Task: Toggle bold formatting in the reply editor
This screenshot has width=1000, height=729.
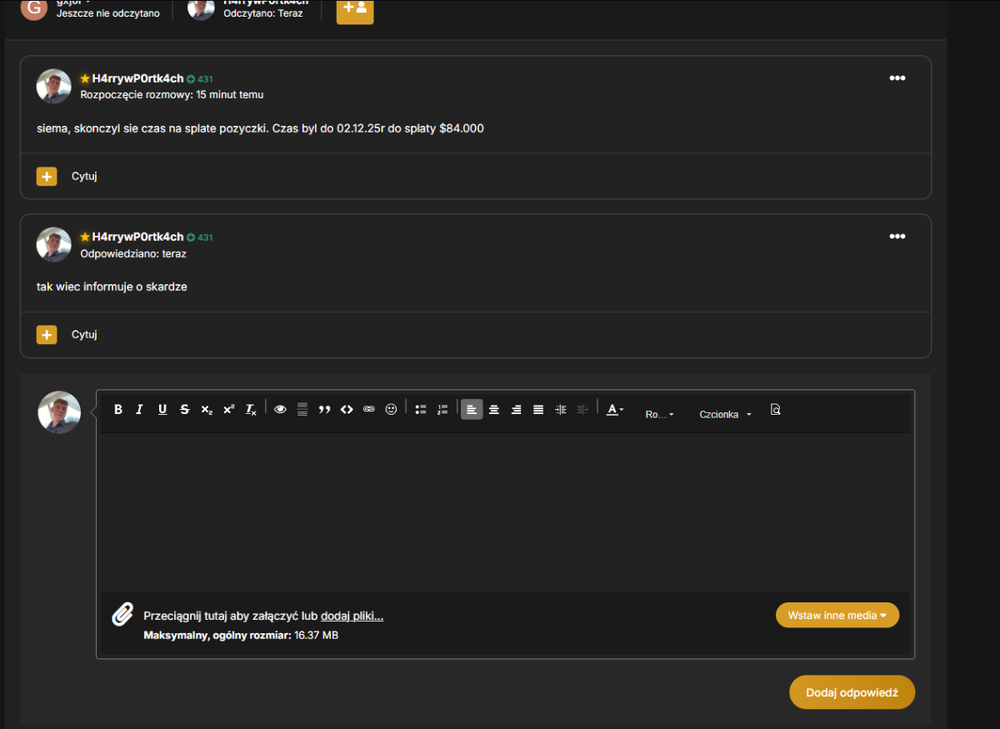Action: [118, 409]
